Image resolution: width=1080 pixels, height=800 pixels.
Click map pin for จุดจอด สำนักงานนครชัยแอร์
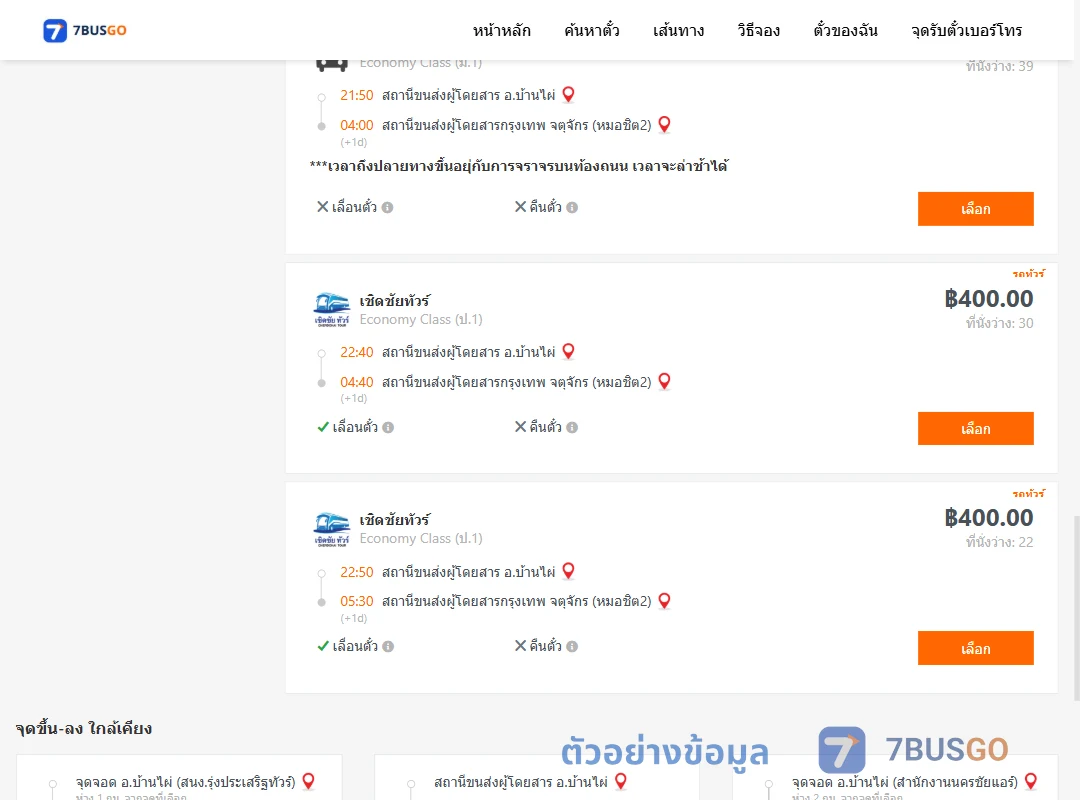coord(1031,781)
